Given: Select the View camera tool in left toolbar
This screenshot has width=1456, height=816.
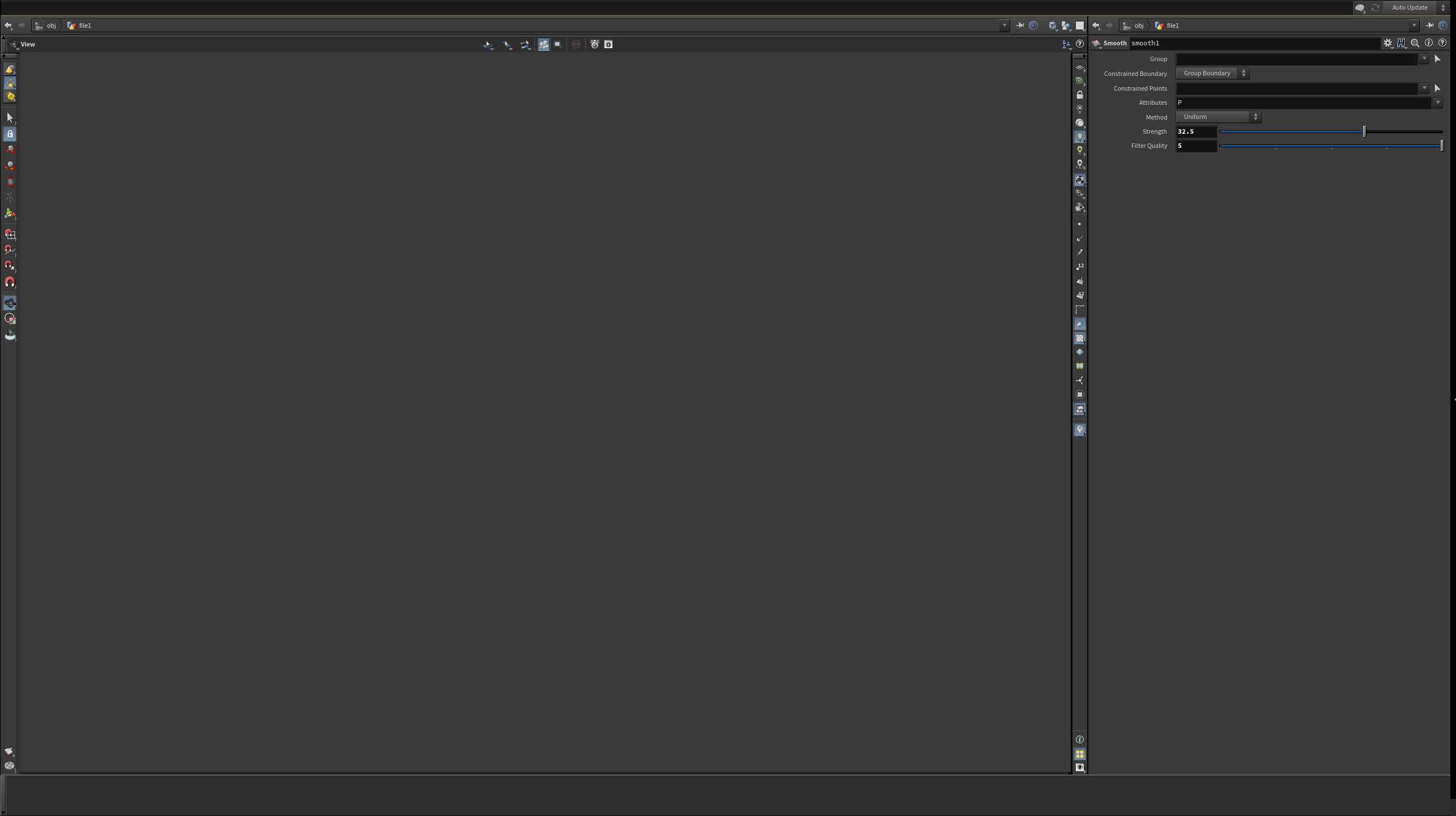Looking at the screenshot, I should (10, 303).
